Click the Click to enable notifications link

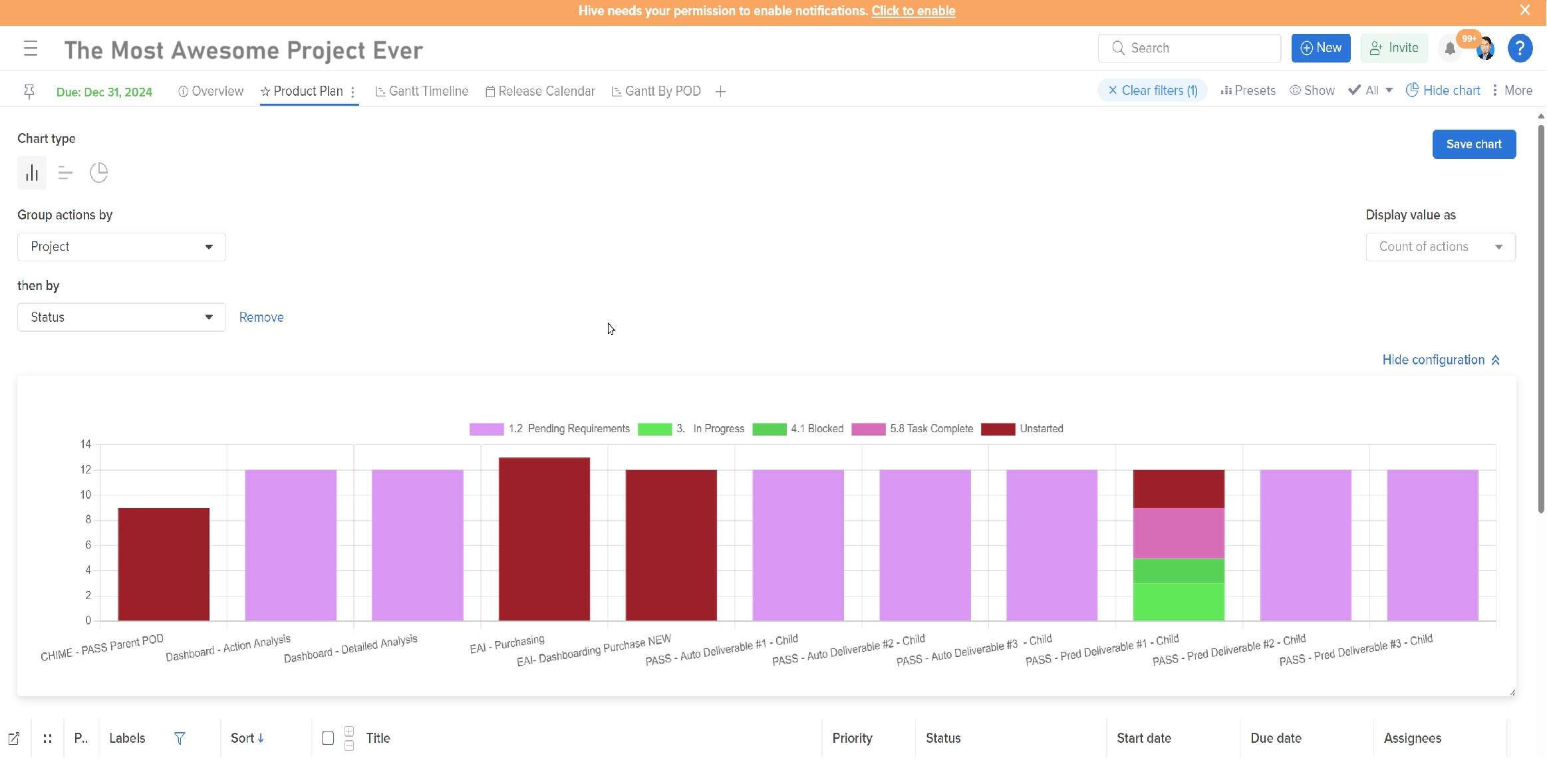[913, 11]
